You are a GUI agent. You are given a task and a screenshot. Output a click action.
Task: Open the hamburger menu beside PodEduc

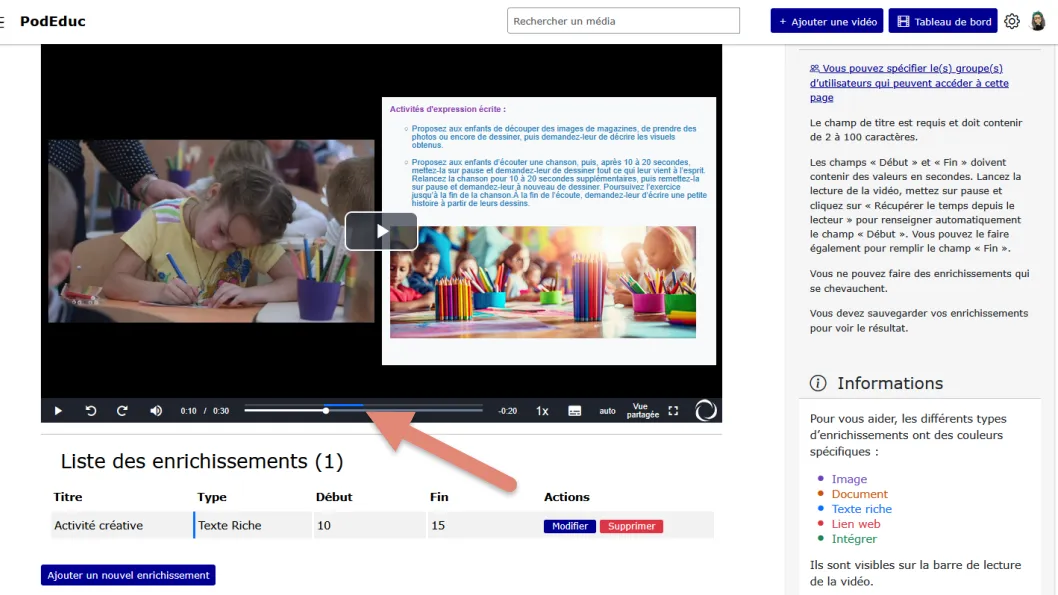[x=2, y=22]
